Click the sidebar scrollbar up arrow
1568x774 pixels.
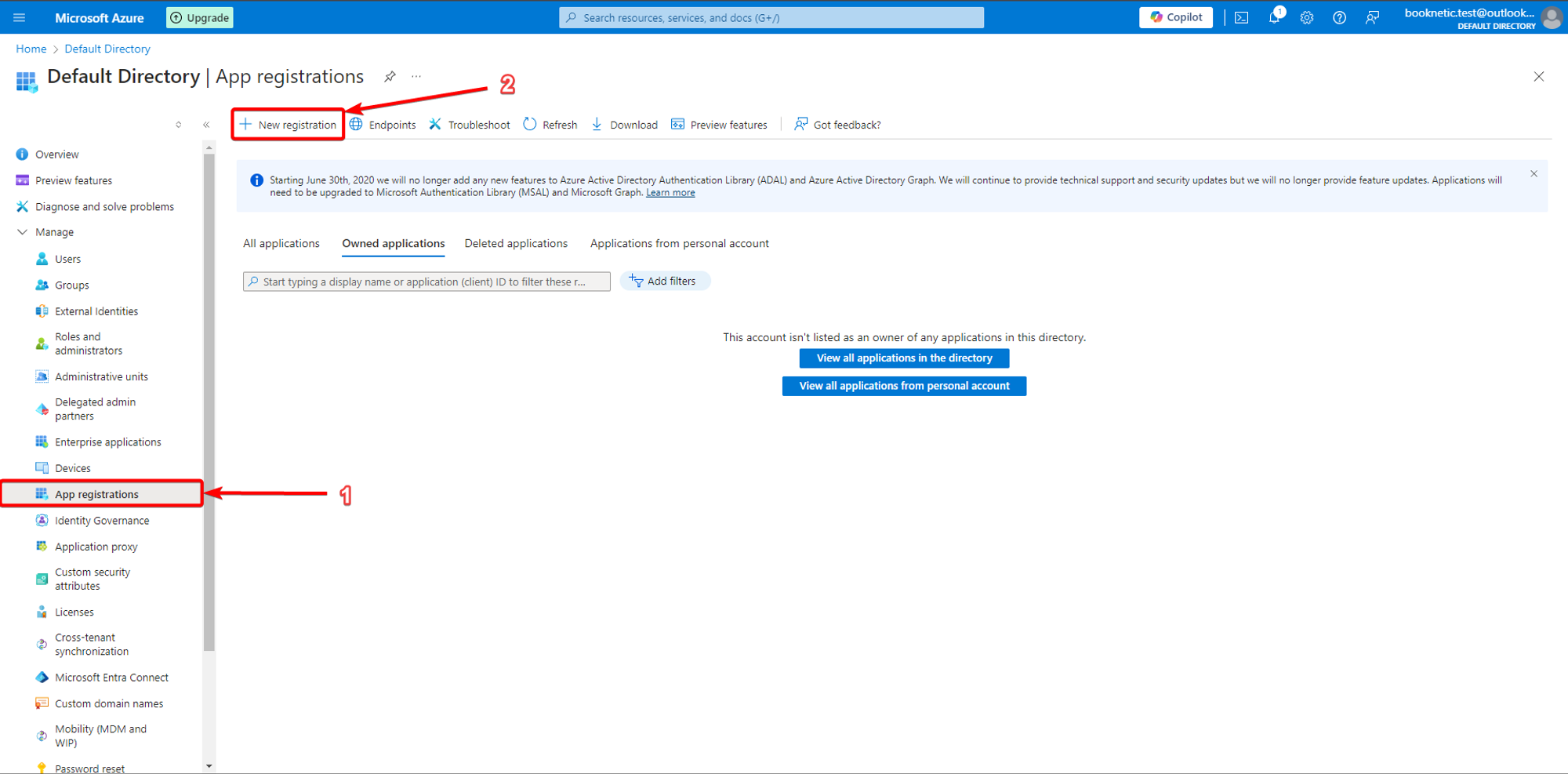click(209, 147)
